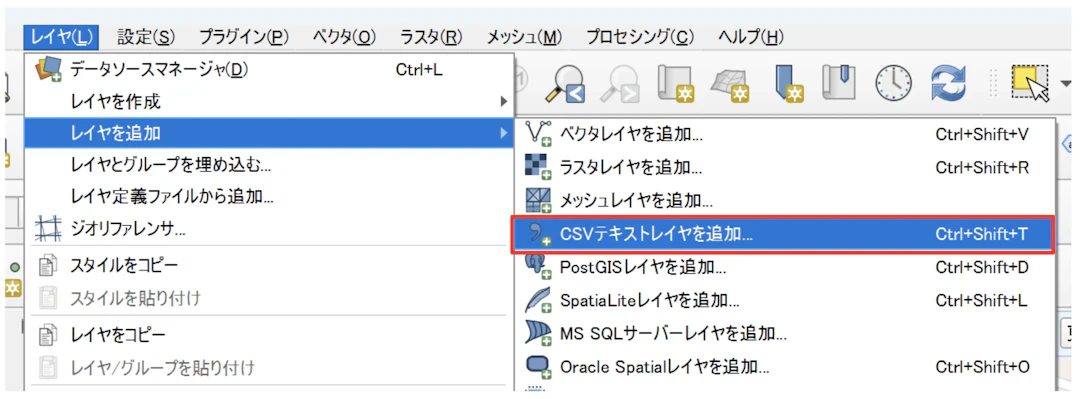Viewport: 1080px width, 399px height.
Task: Open ジオリファレンサ... from Layer menu
Action: pos(269,229)
